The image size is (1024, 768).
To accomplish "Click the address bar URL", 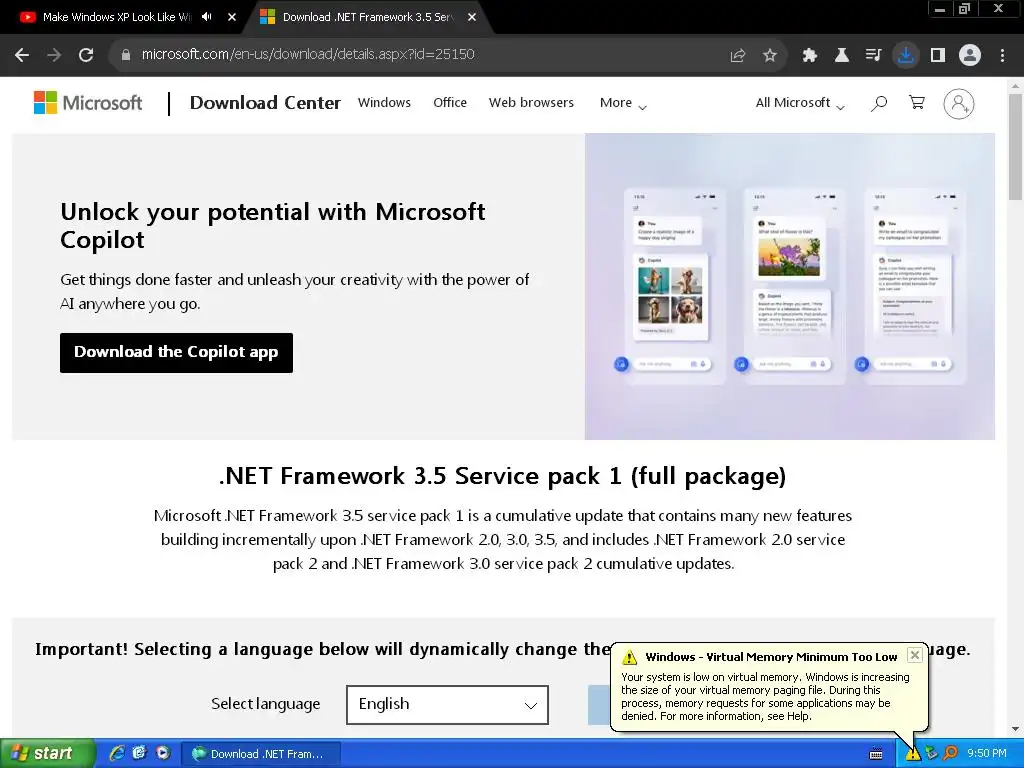I will coord(308,55).
